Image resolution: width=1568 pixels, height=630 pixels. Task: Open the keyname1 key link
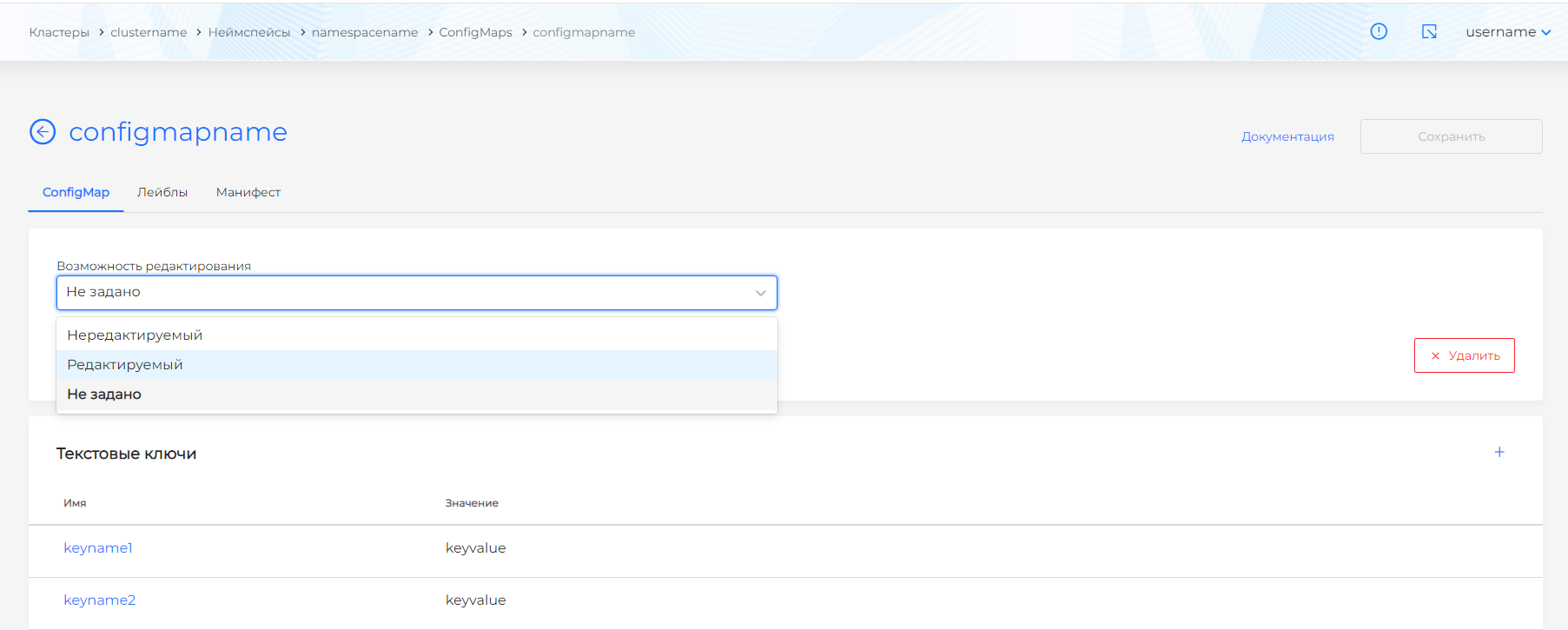click(x=98, y=548)
